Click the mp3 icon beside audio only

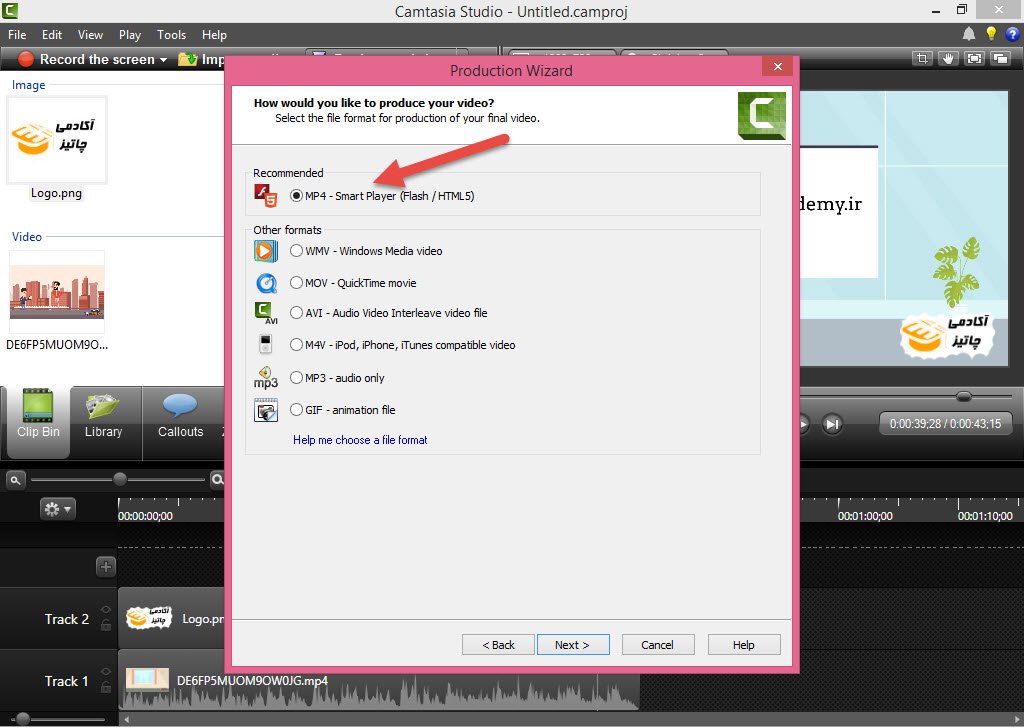pyautogui.click(x=266, y=377)
